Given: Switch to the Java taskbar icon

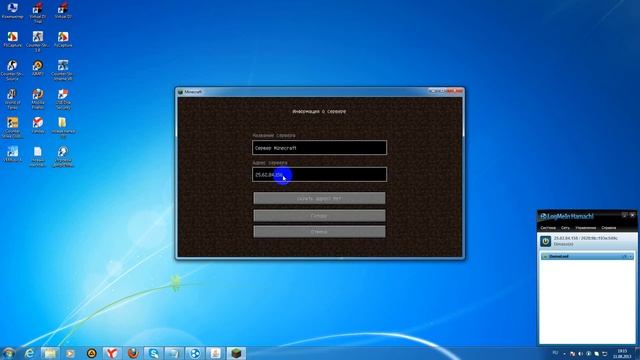Looking at the screenshot, I should coord(216,353).
